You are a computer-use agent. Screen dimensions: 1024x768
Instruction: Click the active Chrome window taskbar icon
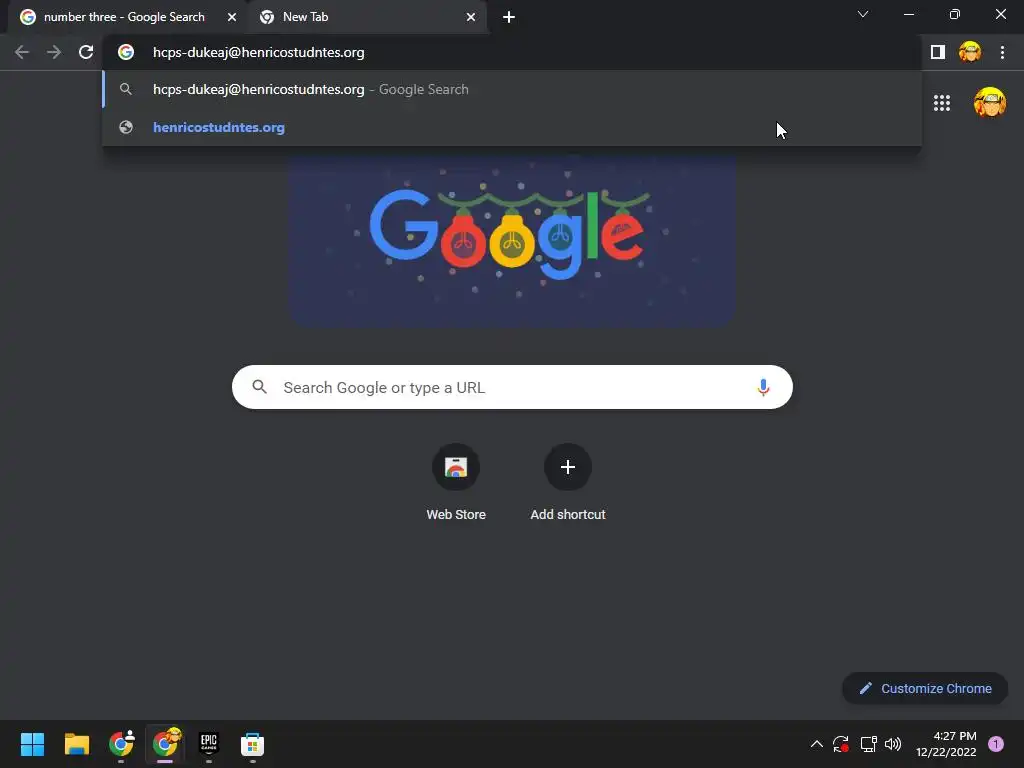click(x=165, y=744)
